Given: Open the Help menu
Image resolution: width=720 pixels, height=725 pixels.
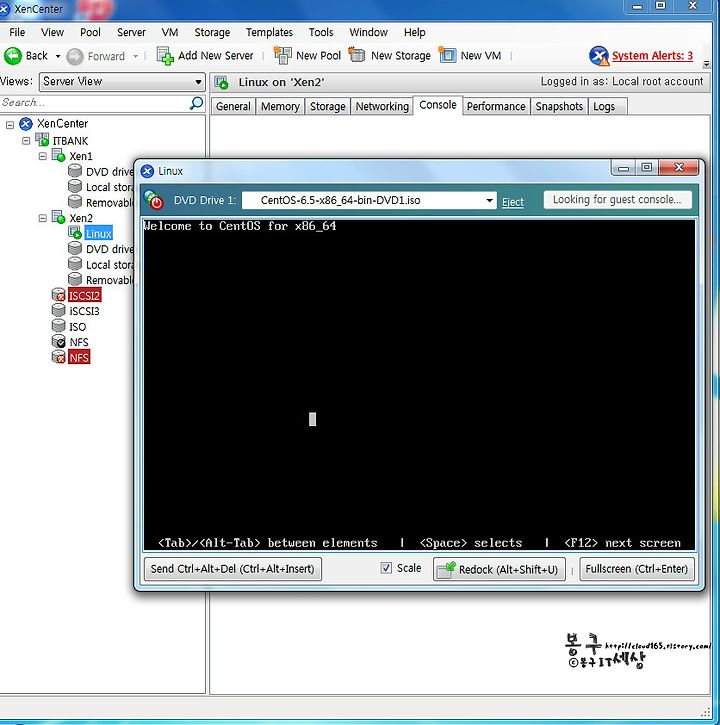Looking at the screenshot, I should tap(414, 32).
